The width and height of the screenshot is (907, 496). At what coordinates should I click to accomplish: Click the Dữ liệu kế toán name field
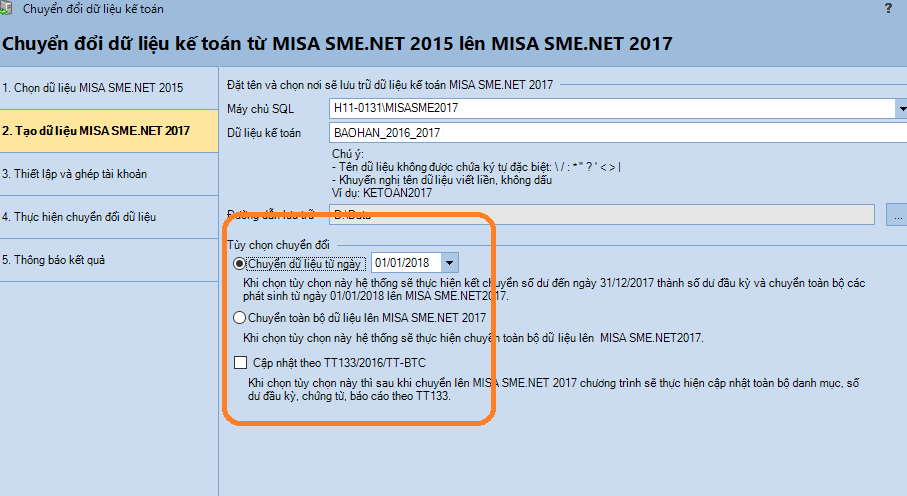pos(618,133)
